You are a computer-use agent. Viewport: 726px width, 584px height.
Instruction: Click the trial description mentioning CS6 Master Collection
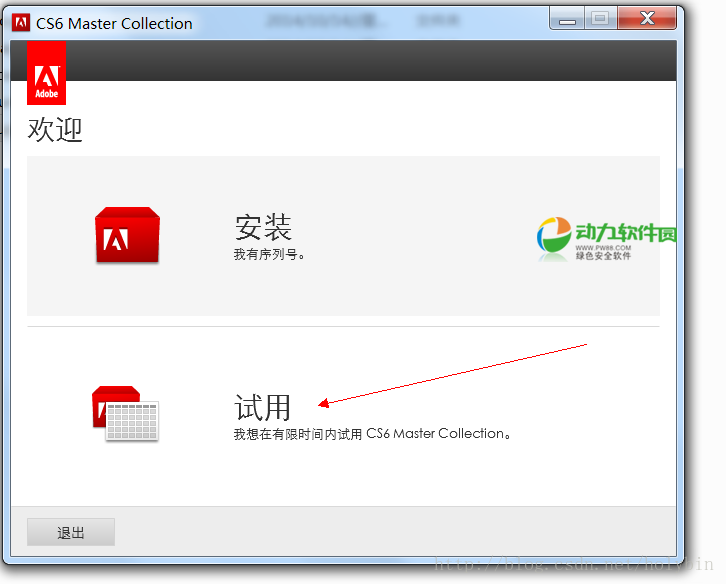pos(372,434)
